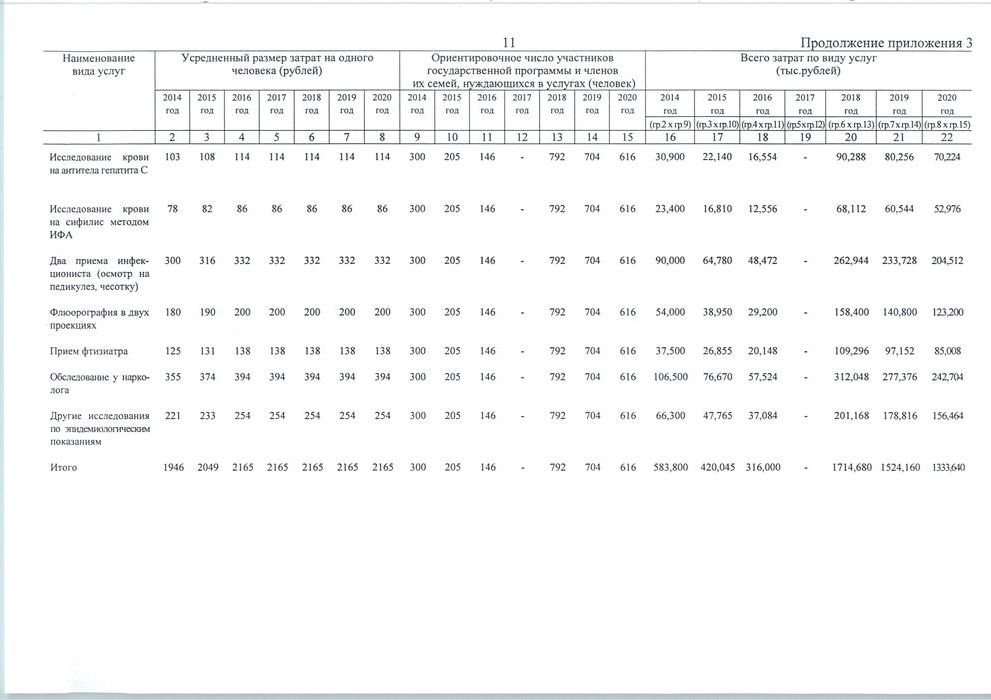Click the value 68,112
This screenshot has width=991, height=700.
[x=851, y=208]
